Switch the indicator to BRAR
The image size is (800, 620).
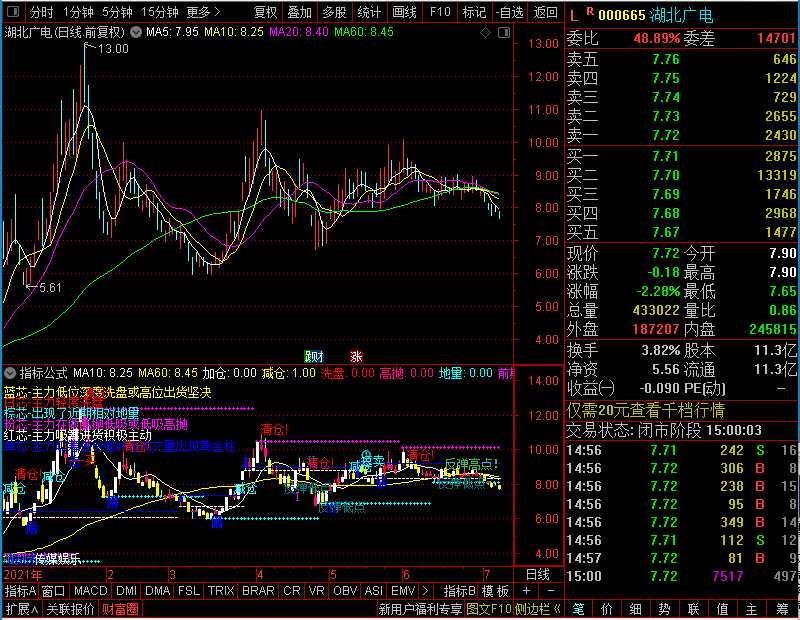click(258, 591)
